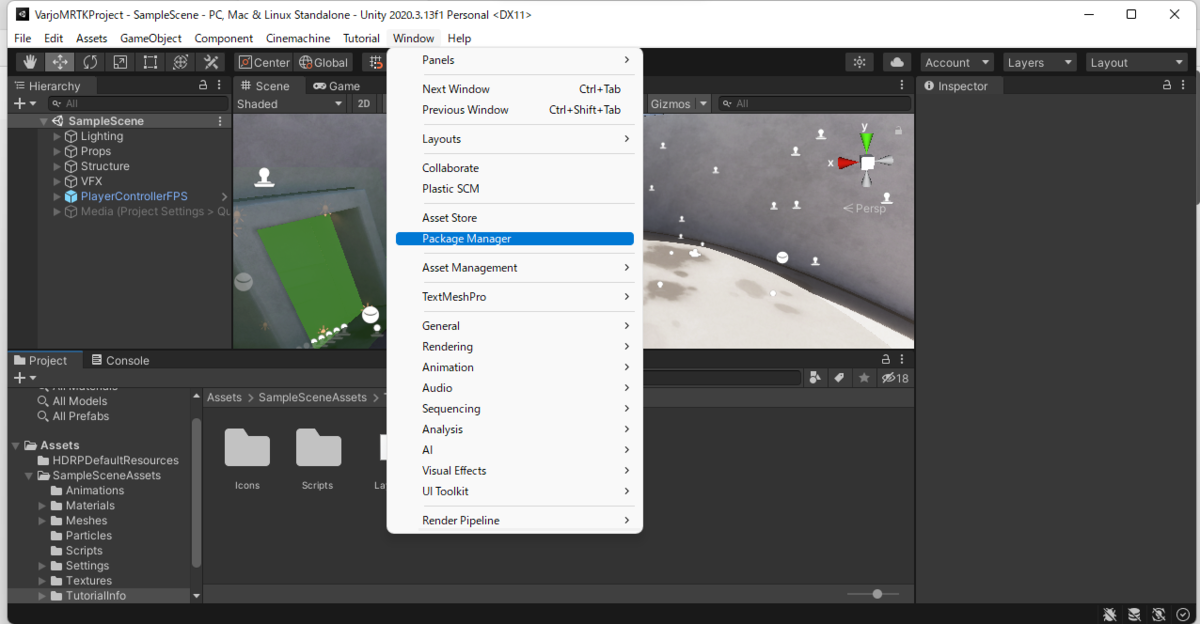The image size is (1200, 624).
Task: Open the Icons folder thumbnail
Action: (x=247, y=447)
